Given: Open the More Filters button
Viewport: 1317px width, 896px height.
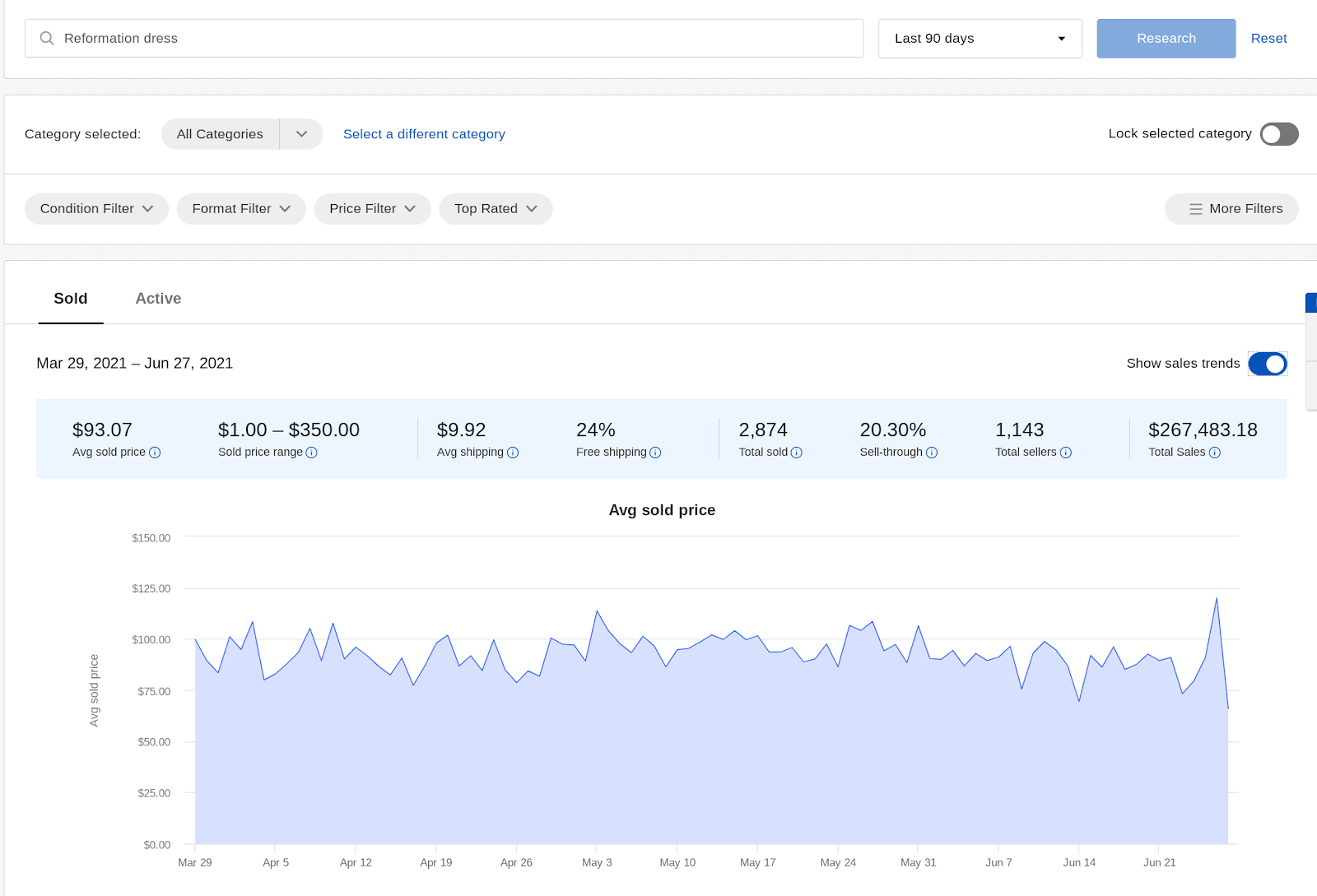Looking at the screenshot, I should [x=1231, y=209].
